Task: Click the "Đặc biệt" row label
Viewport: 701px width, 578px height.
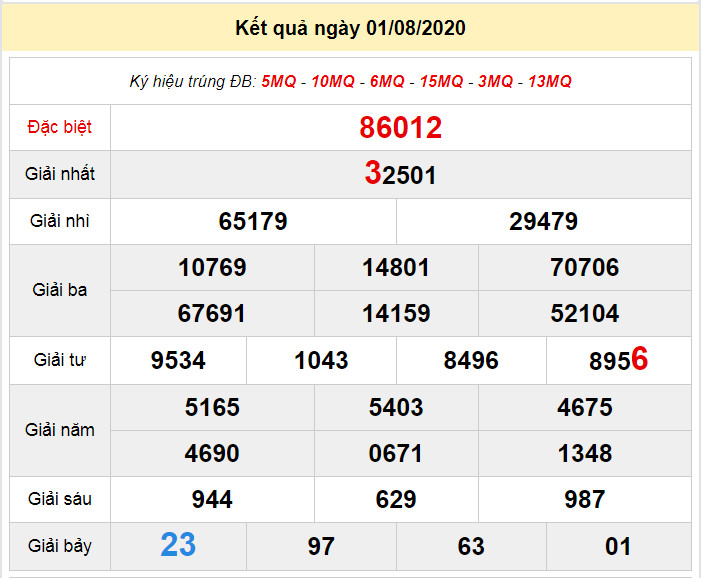Action: point(59,127)
